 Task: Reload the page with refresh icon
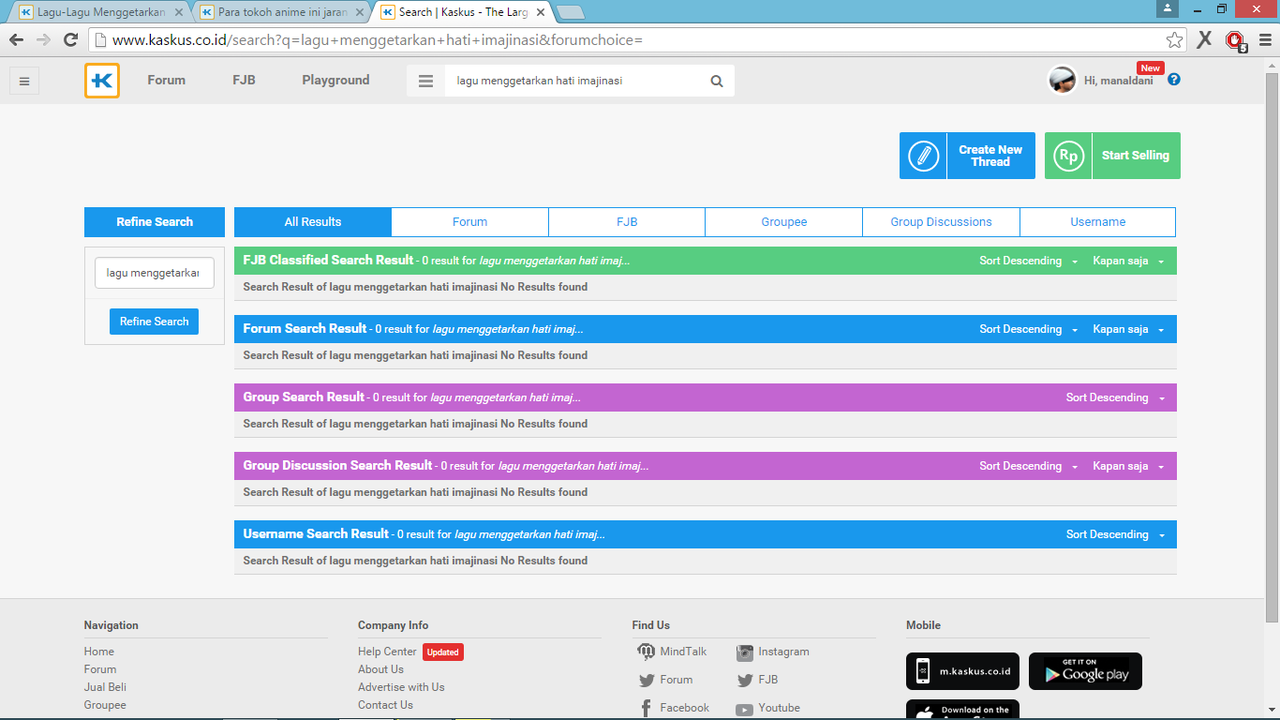70,40
